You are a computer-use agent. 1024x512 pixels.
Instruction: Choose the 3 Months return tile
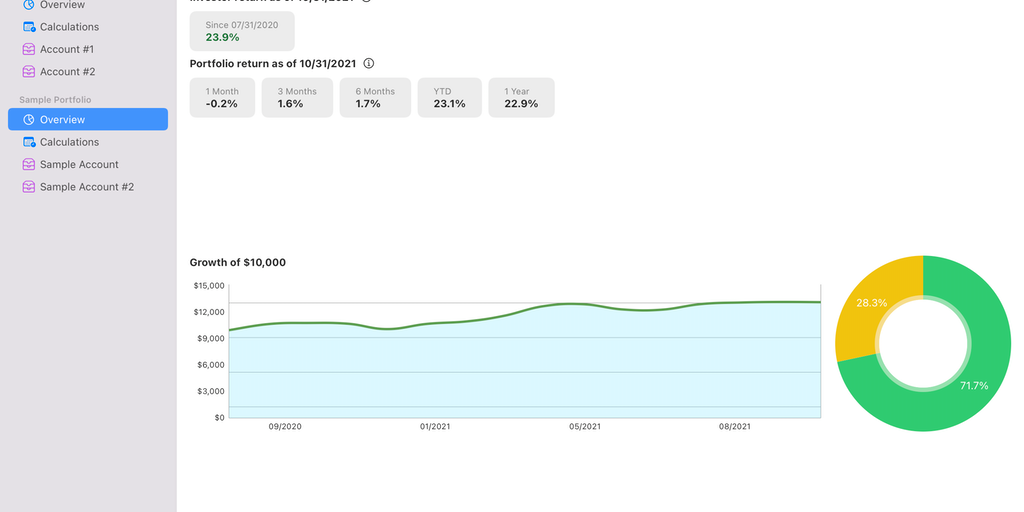tap(297, 98)
